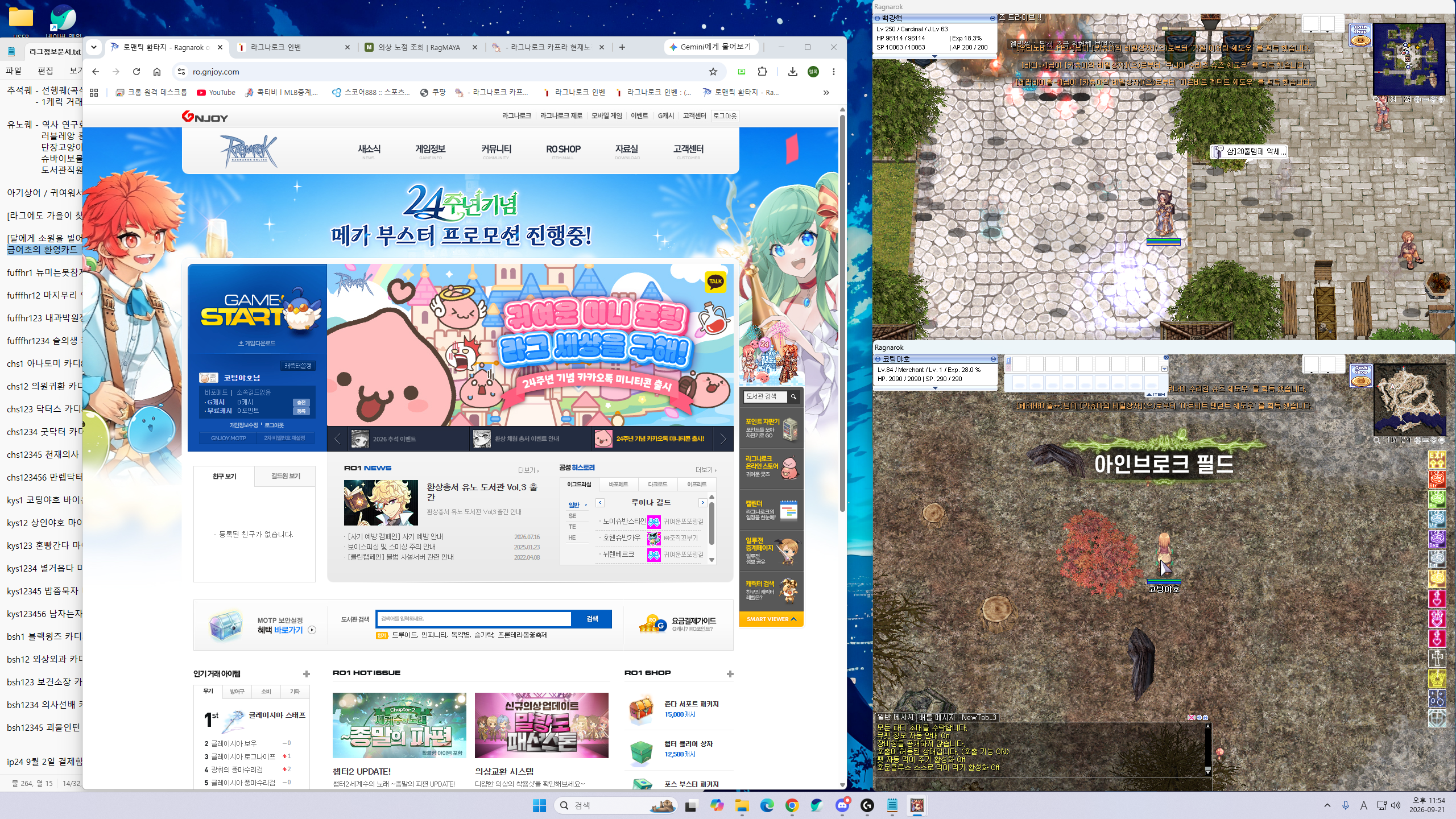Open the Cash Shop icon in the lower Ragnarok window

pyautogui.click(x=1361, y=376)
